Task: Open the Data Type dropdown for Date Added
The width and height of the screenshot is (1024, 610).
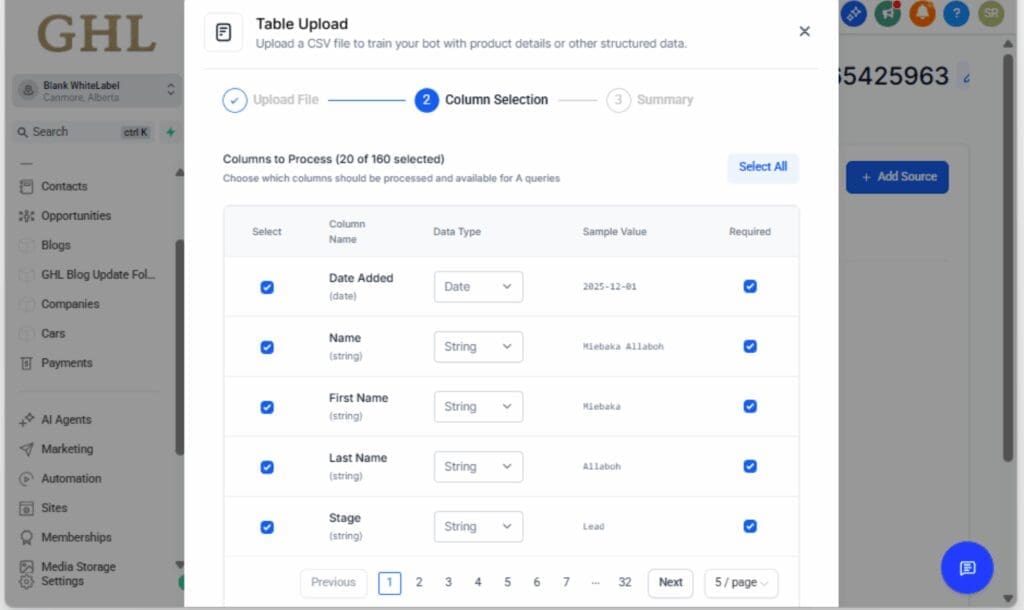Action: click(478, 286)
